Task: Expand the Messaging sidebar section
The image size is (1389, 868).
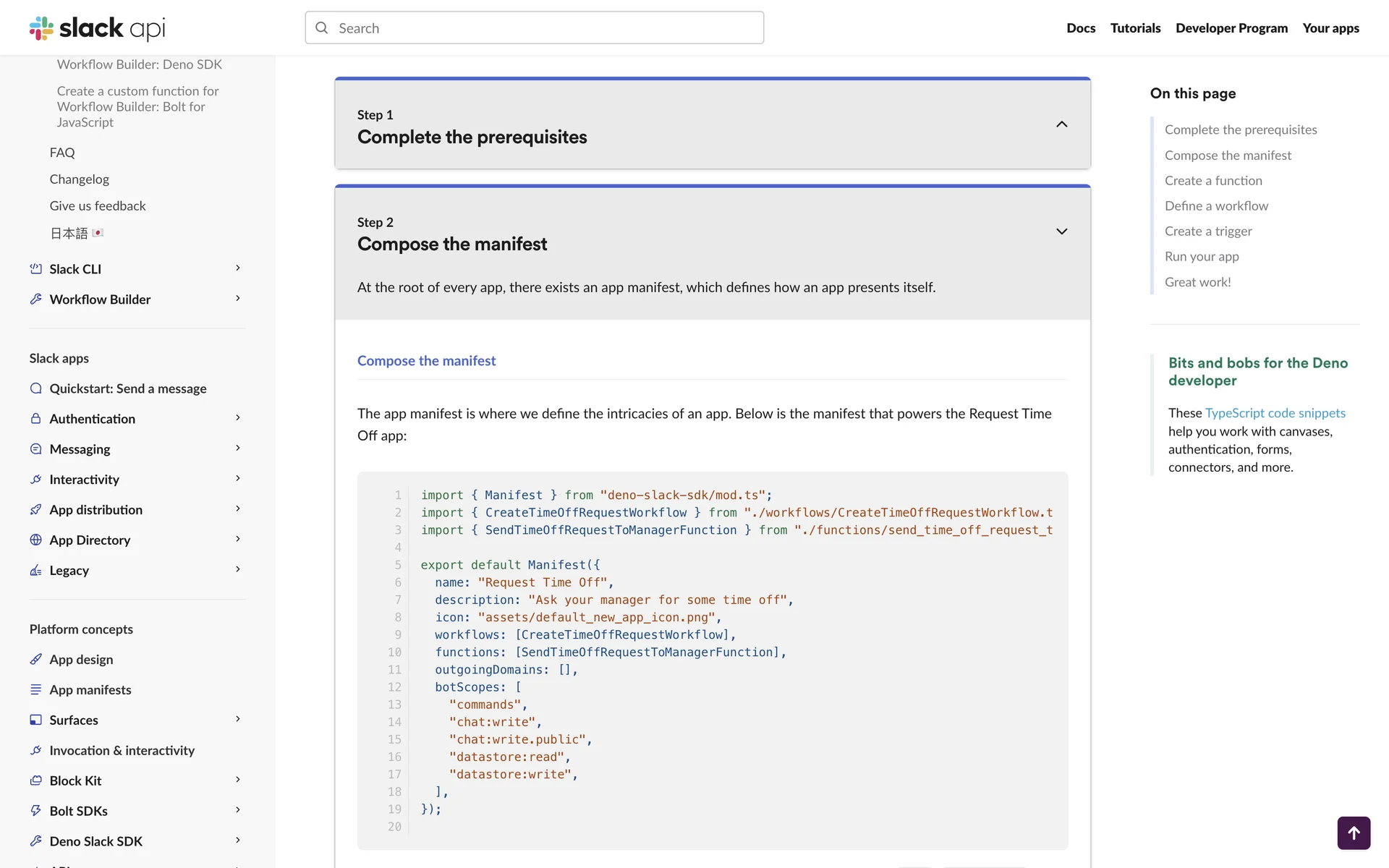Action: (238, 448)
